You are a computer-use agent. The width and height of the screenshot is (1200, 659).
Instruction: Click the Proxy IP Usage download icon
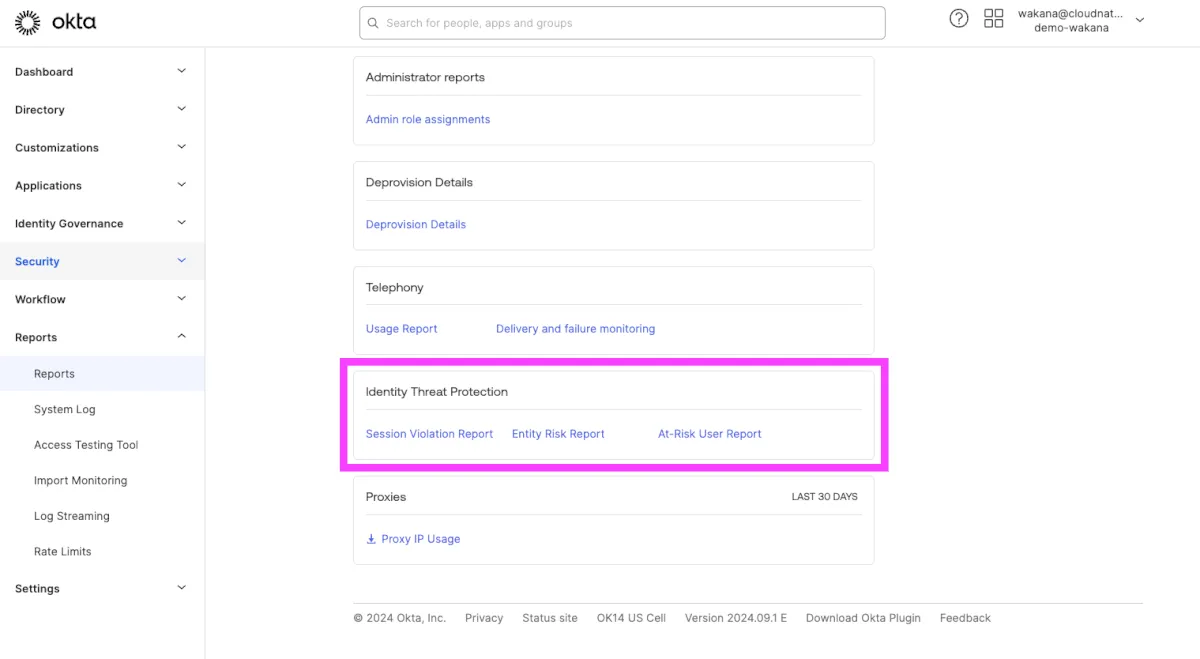pos(372,539)
